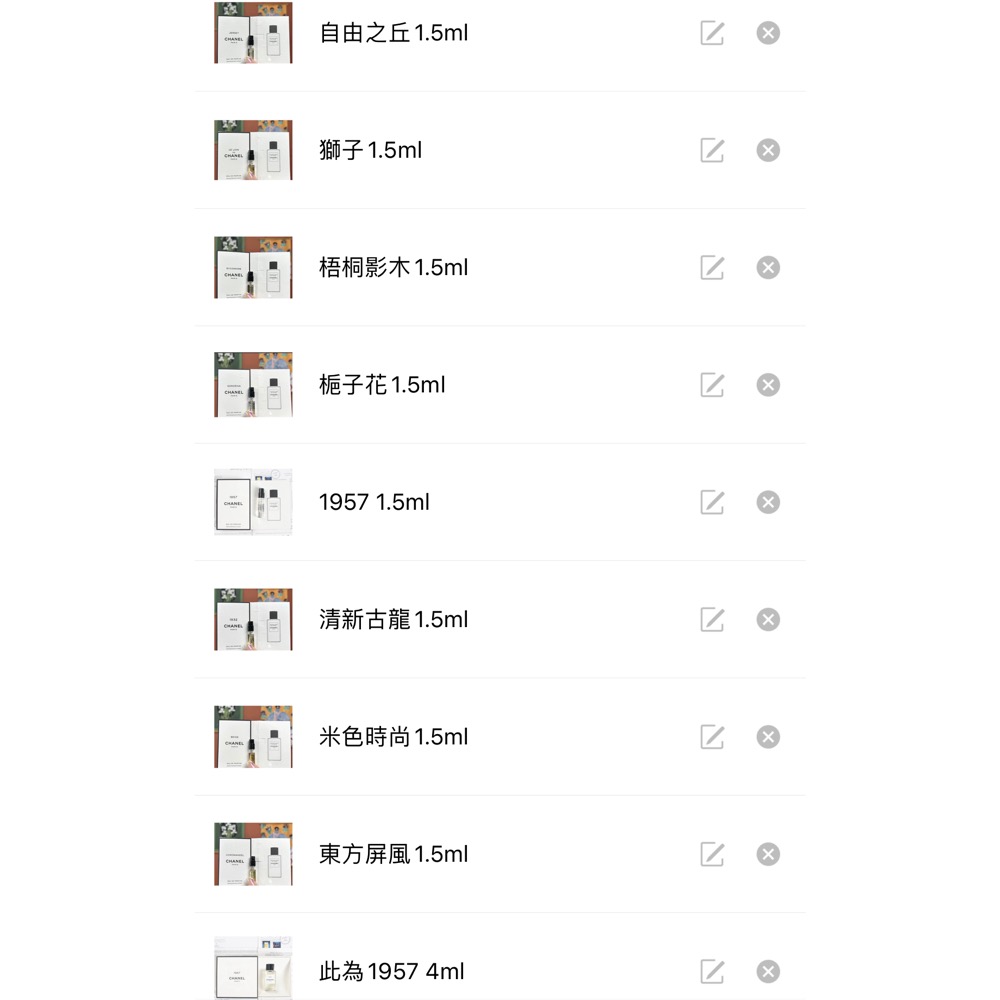The width and height of the screenshot is (1000, 1000).
Task: Open the 獅子 1.5ml product thumbnail
Action: (x=252, y=150)
